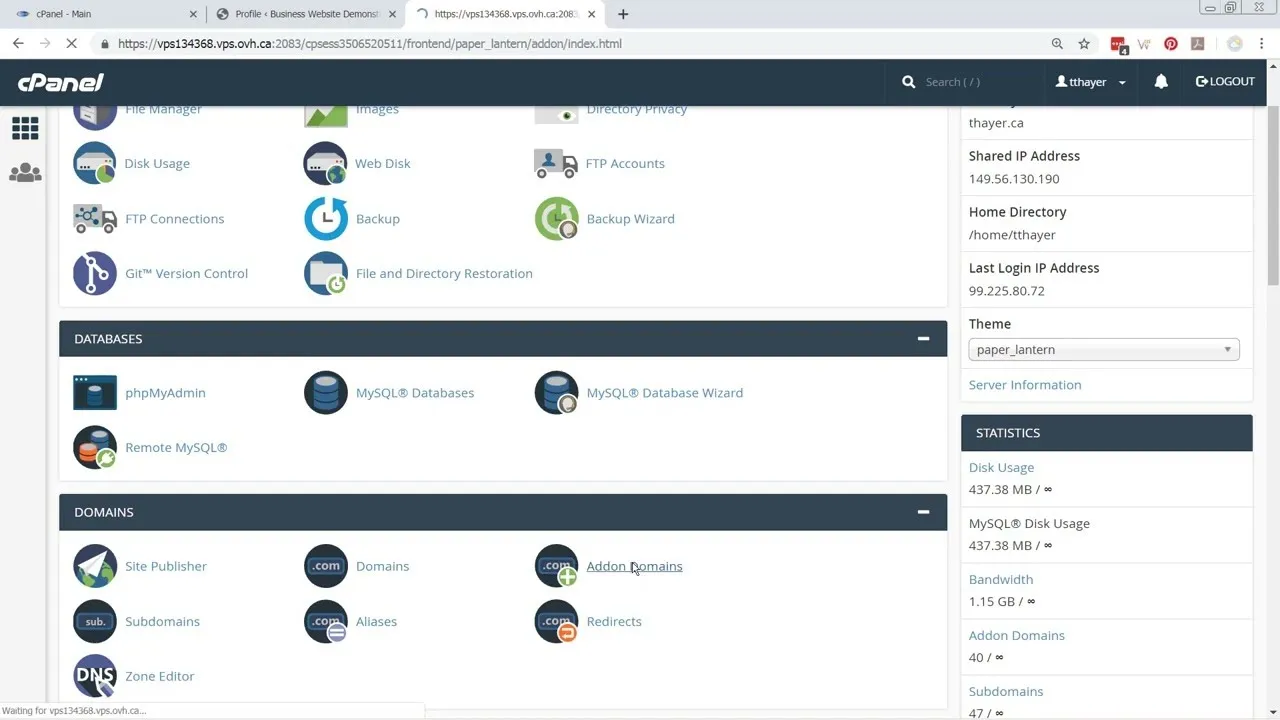Click the cPanel search field
Image resolution: width=1280 pixels, height=720 pixels.
point(966,82)
